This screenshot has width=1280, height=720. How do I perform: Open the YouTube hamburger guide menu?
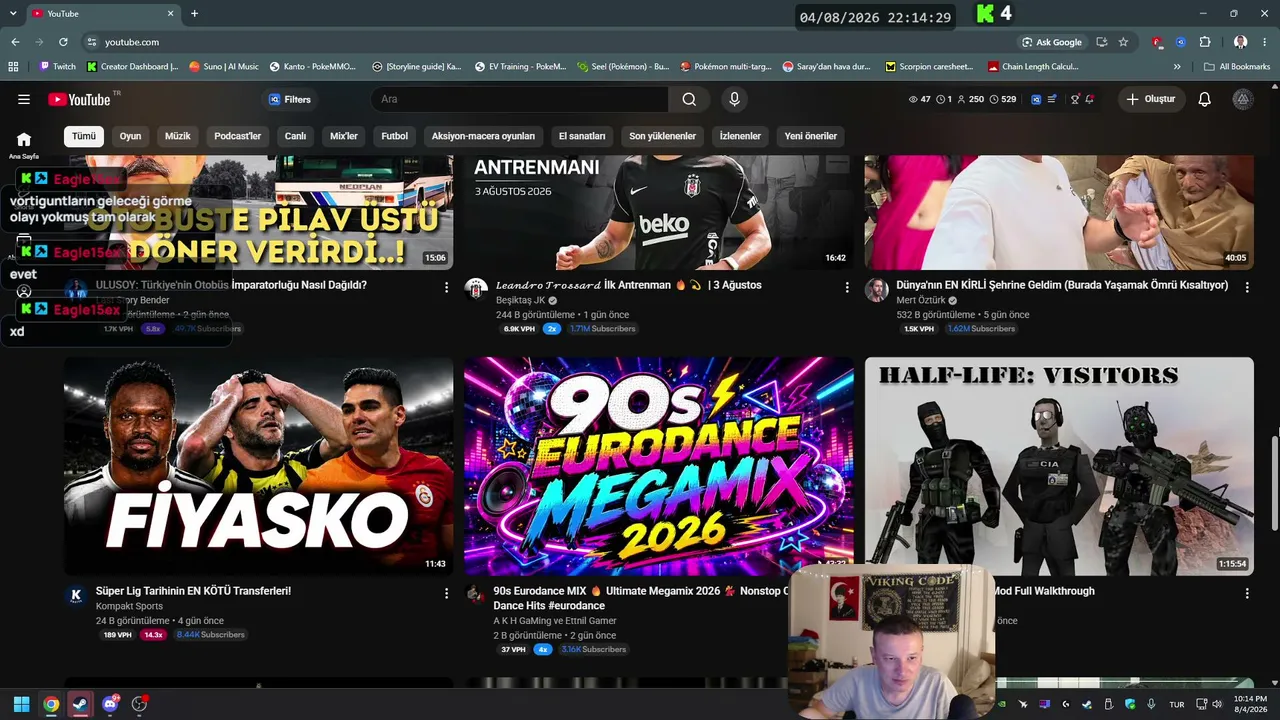(24, 99)
